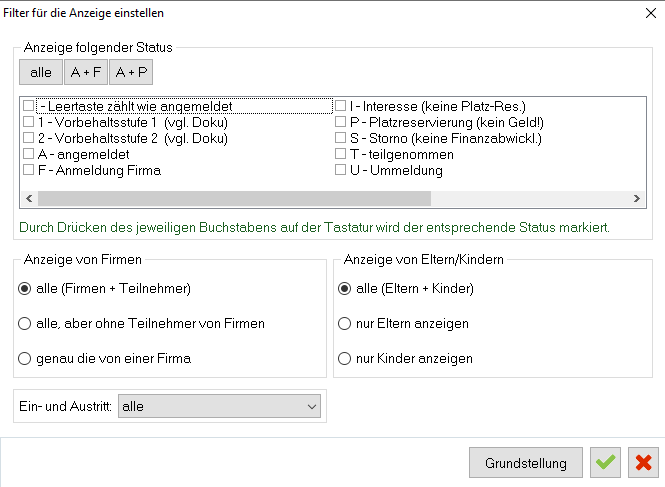Enable 'T - teilgenommen' checkbox
Viewport: 665px width, 487px height.
[x=341, y=154]
